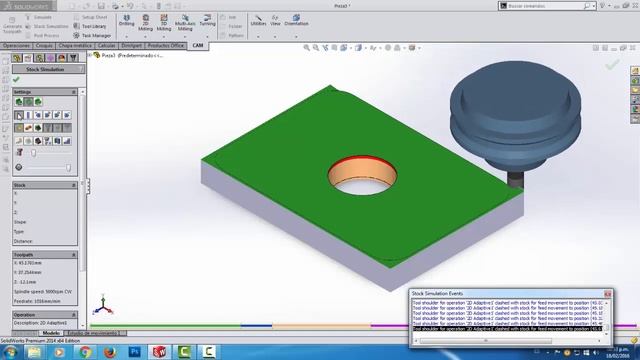The image size is (640, 360).
Task: Click the Drilling operation icon
Action: click(x=127, y=20)
